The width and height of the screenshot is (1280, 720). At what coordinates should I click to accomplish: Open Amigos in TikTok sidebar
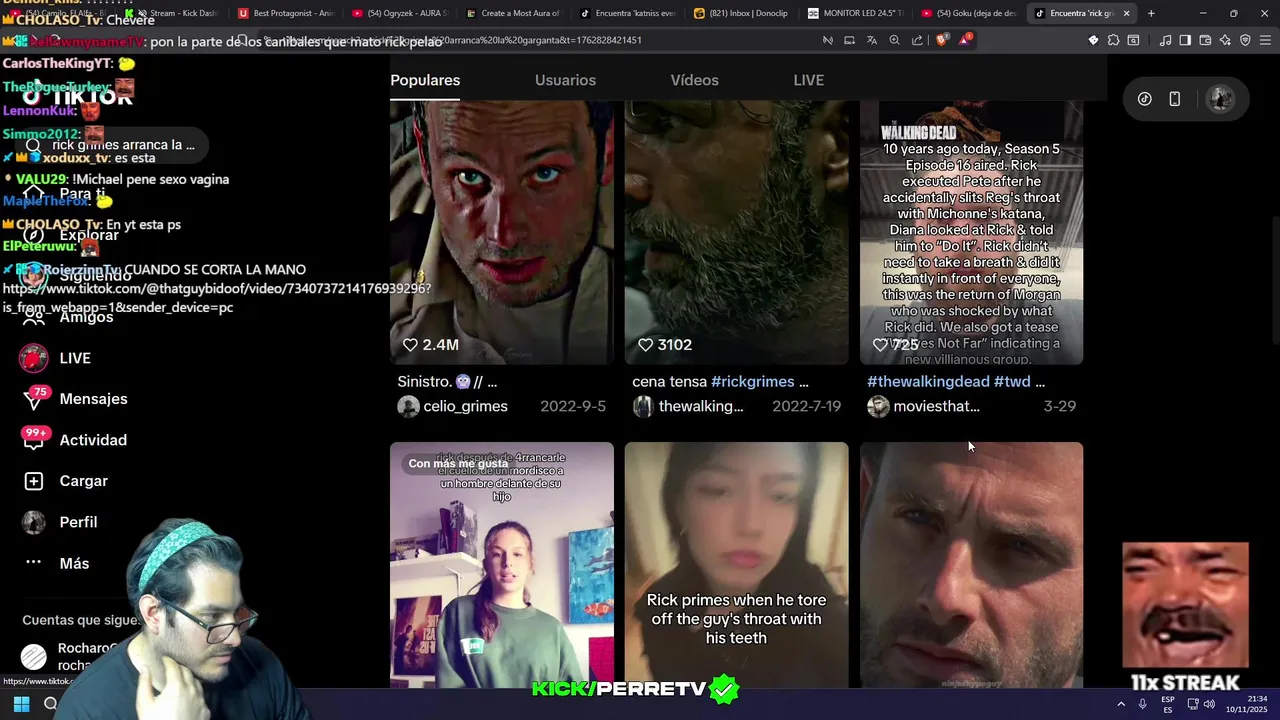(x=68, y=317)
